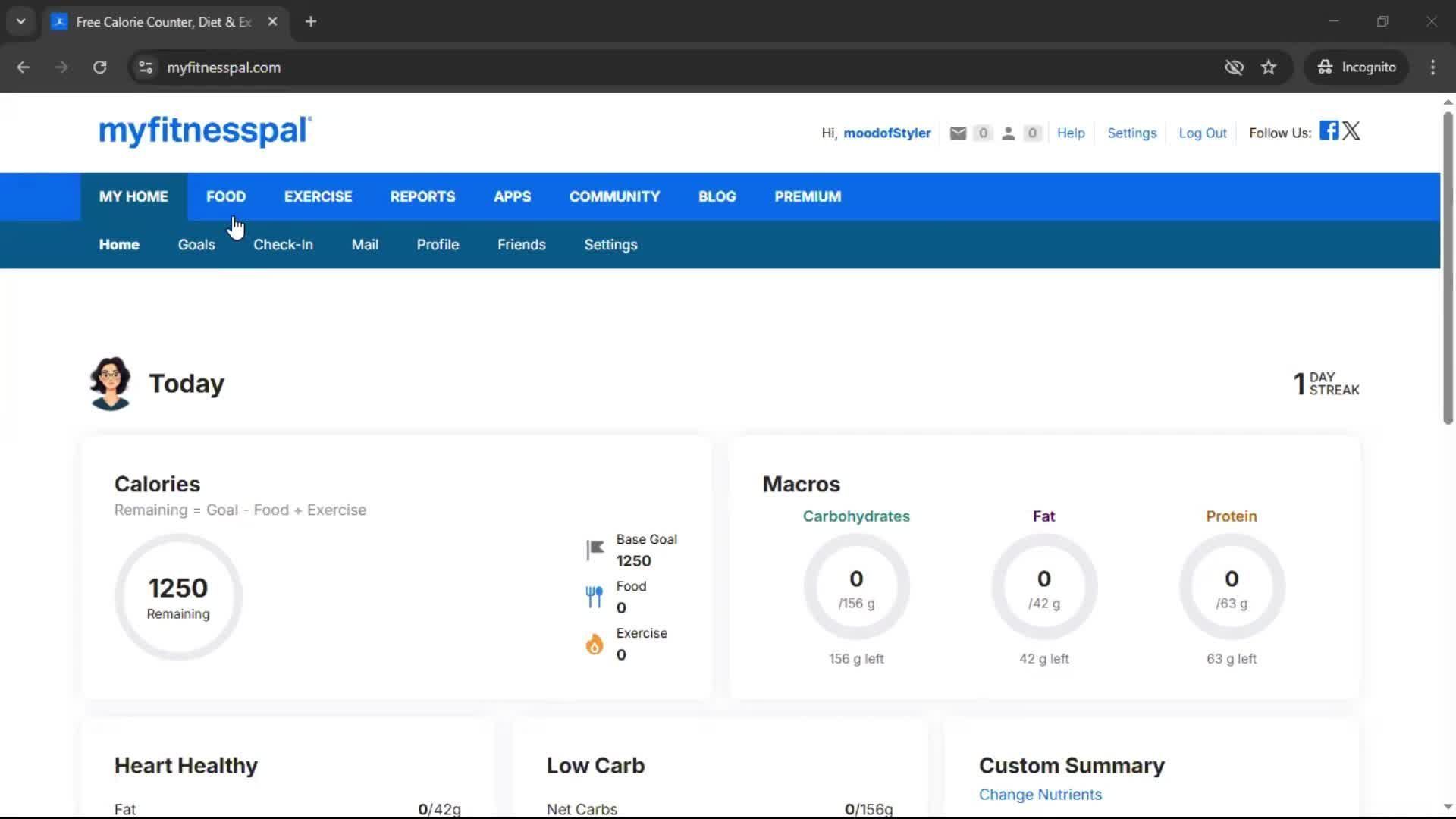This screenshot has height=819, width=1456.
Task: Open the Facebook follow icon
Action: coord(1329,130)
